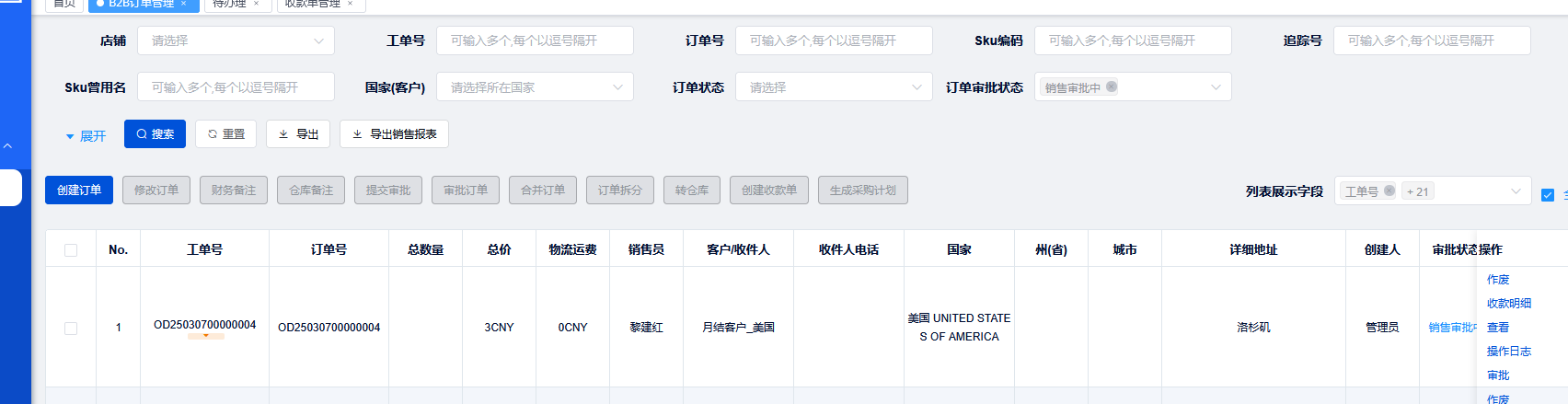Image resolution: width=1568 pixels, height=404 pixels.
Task: Toggle the select-all checkbox in table header
Action: tap(71, 249)
